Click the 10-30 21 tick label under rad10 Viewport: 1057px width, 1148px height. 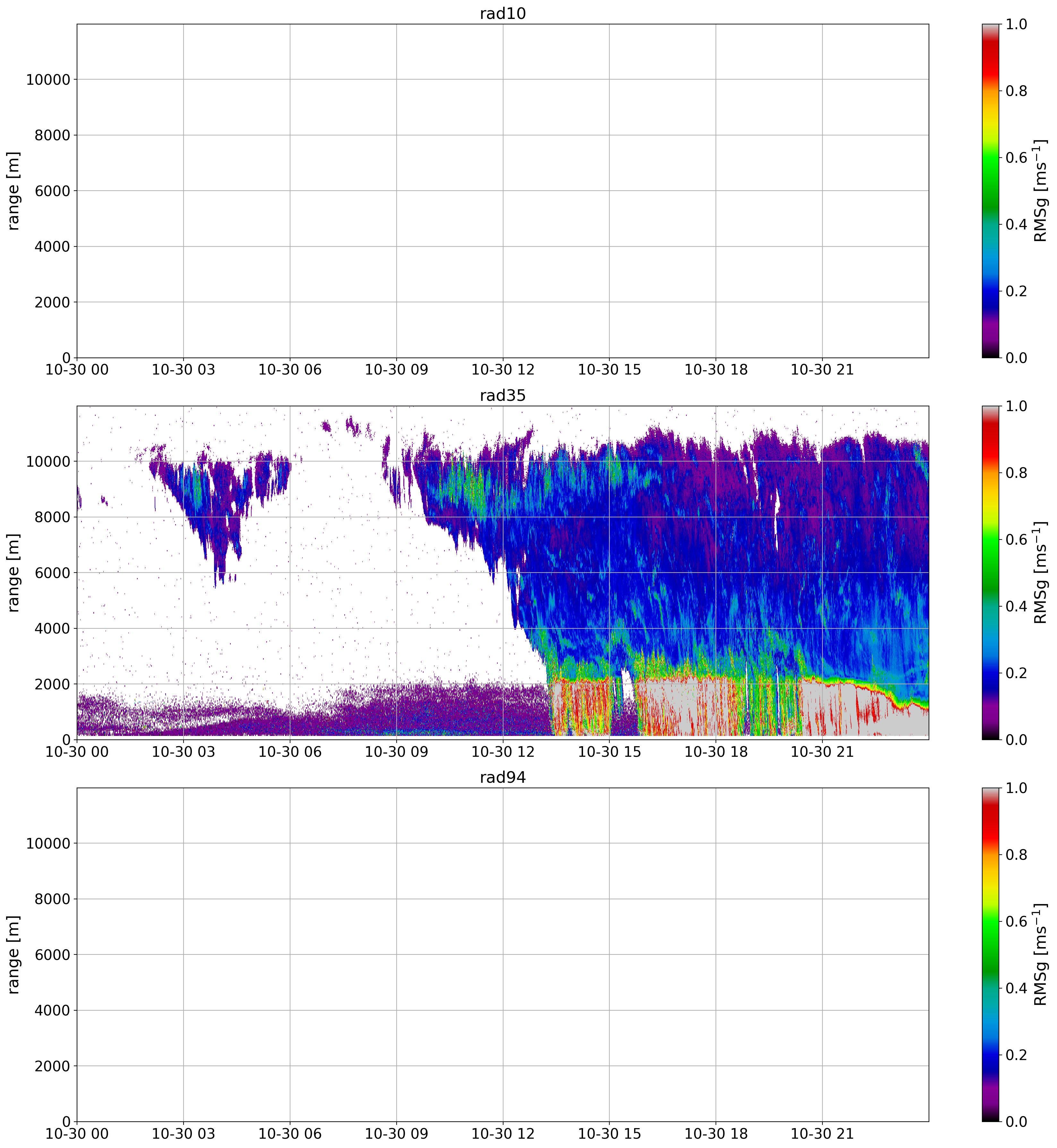point(822,369)
